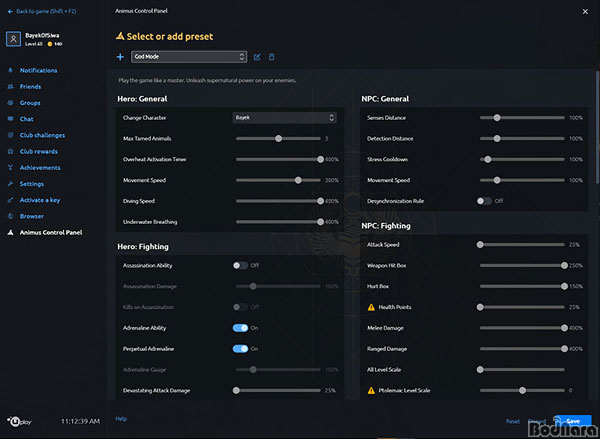Click the BayekOfSiwa profile avatar

click(13, 39)
